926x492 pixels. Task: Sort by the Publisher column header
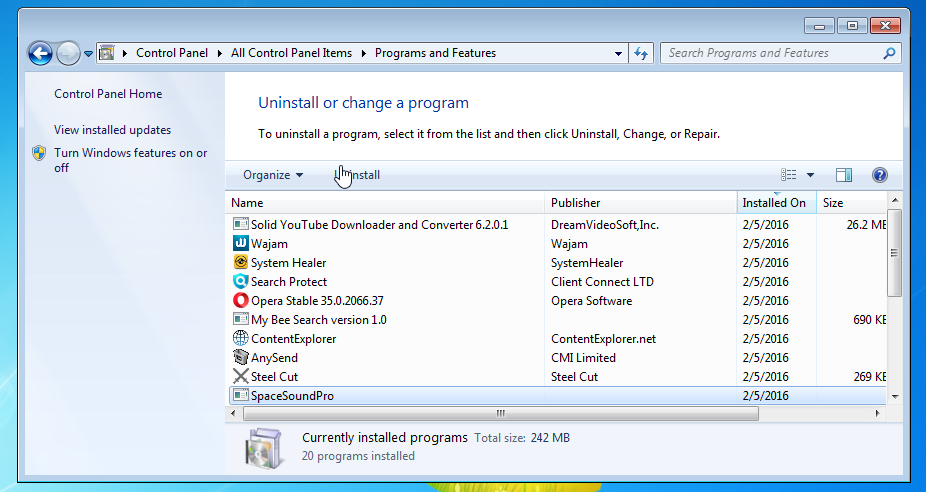pyautogui.click(x=641, y=203)
